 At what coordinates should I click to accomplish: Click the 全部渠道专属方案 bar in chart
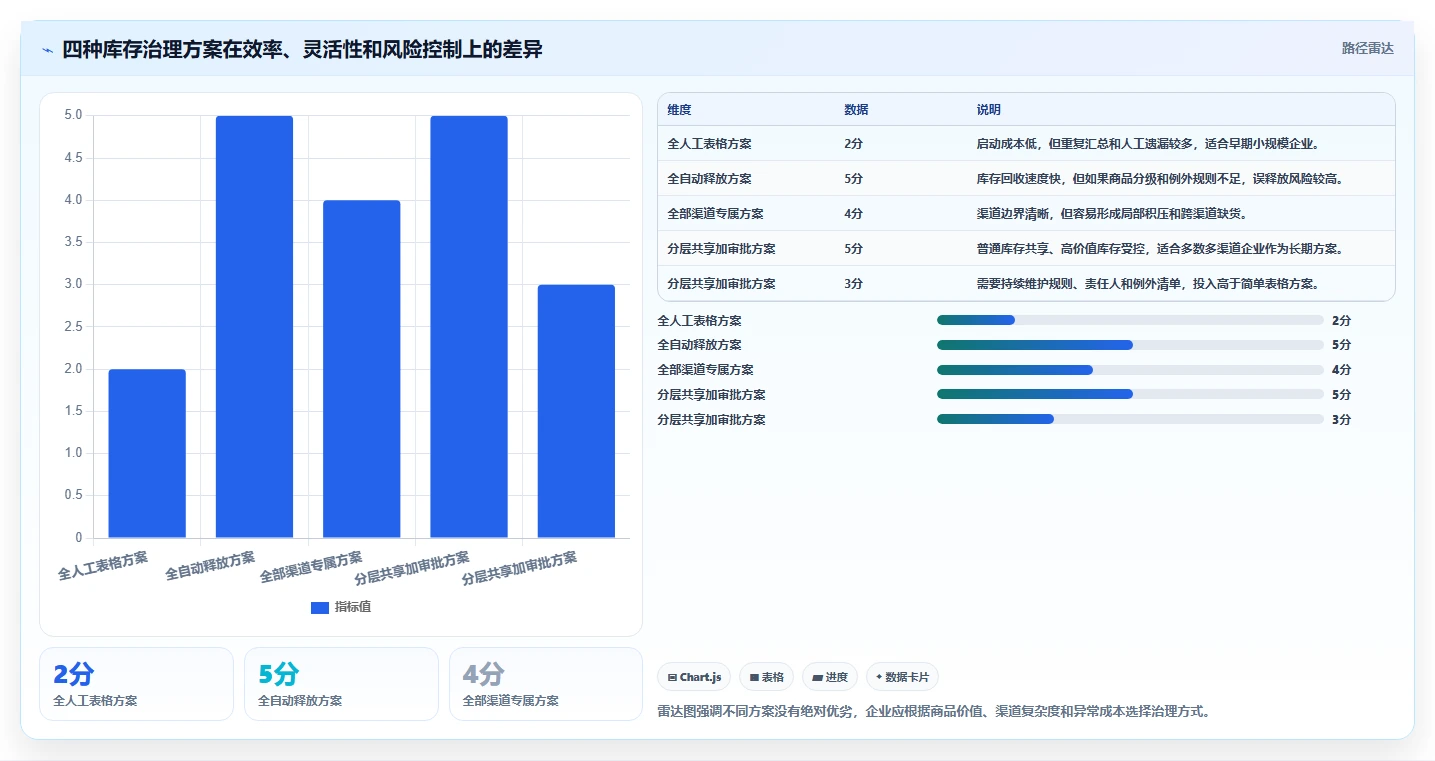361,369
